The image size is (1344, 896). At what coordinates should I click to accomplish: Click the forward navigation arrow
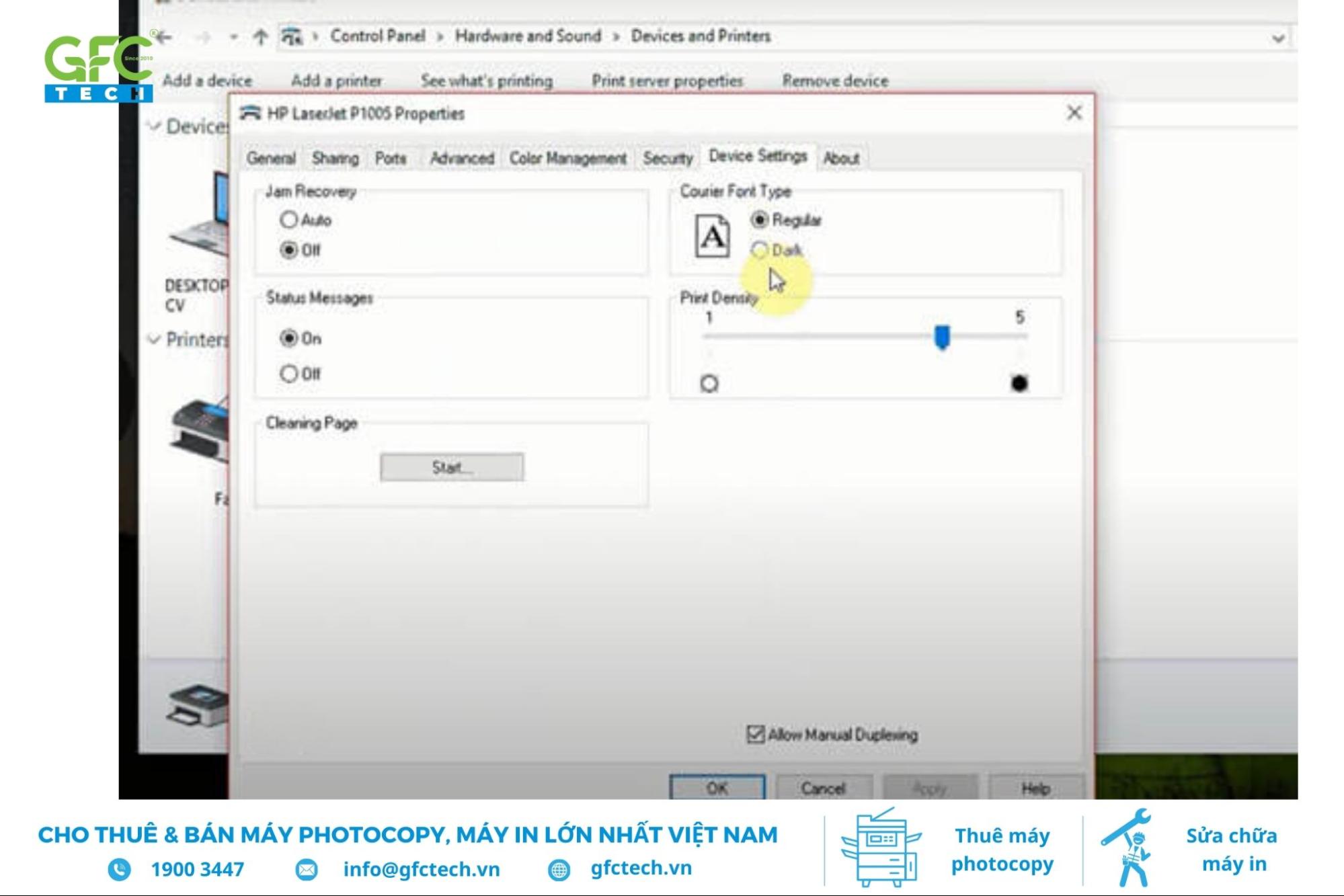coord(202,37)
